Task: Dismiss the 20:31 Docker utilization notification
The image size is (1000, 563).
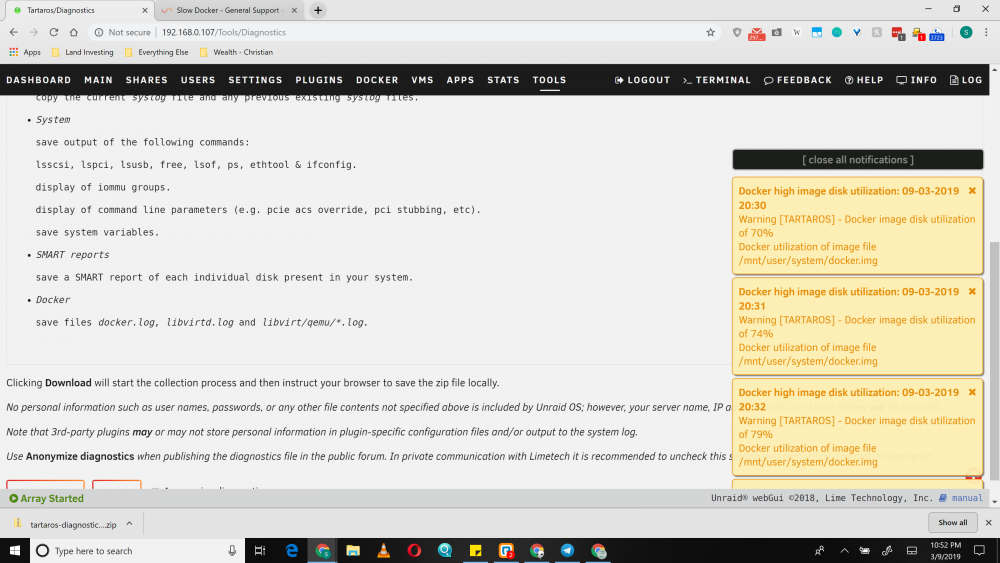Action: pos(972,291)
